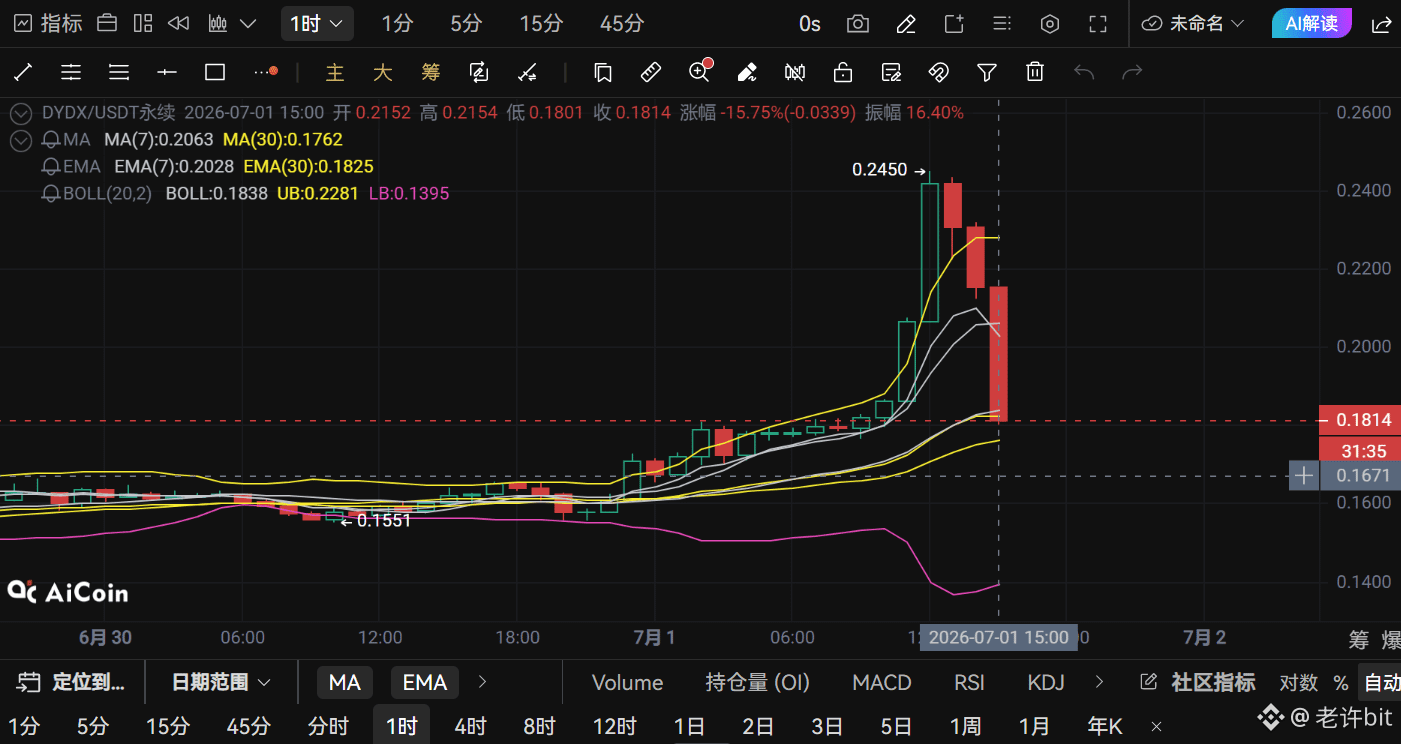This screenshot has height=744, width=1401.
Task: Toggle the 筹 button in drawing toolbar
Action: coord(431,72)
